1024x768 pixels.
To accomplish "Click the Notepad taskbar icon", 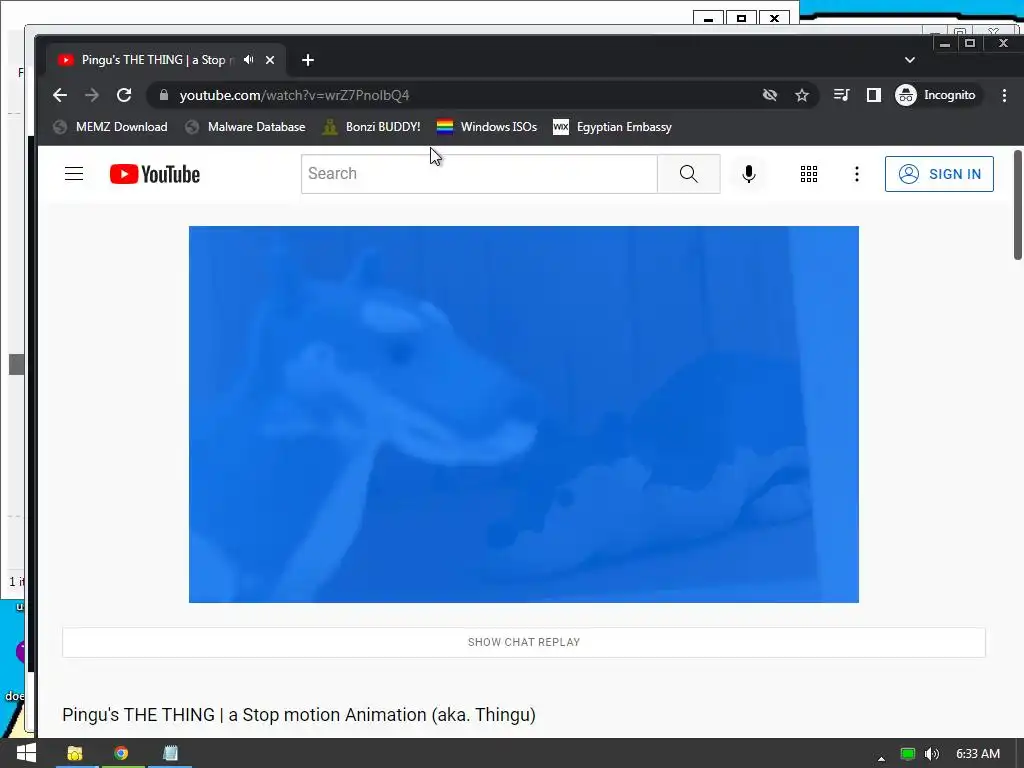I will (170, 754).
